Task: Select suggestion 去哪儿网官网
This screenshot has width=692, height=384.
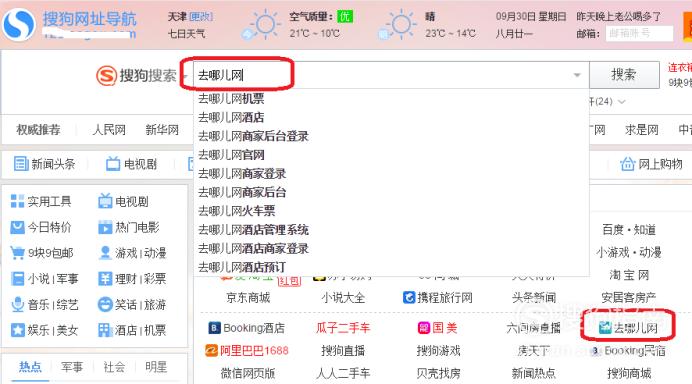Action: click(x=231, y=155)
